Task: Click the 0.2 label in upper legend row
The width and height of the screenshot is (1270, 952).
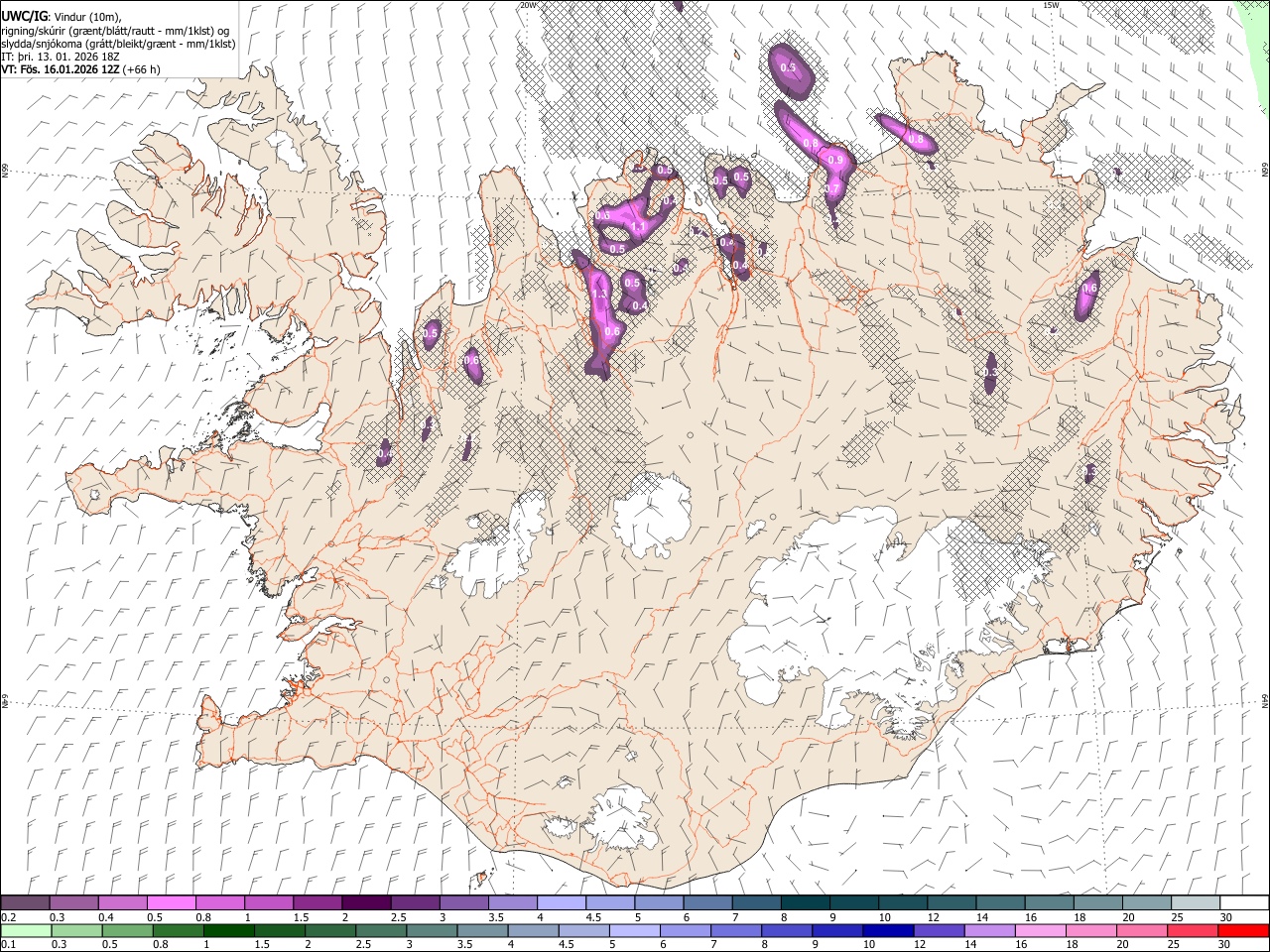Action: tap(8, 917)
